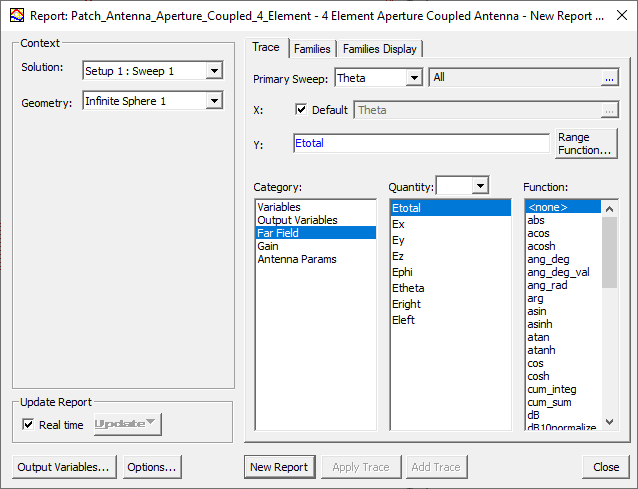Click the report window title bar icon

pyautogui.click(x=15, y=17)
